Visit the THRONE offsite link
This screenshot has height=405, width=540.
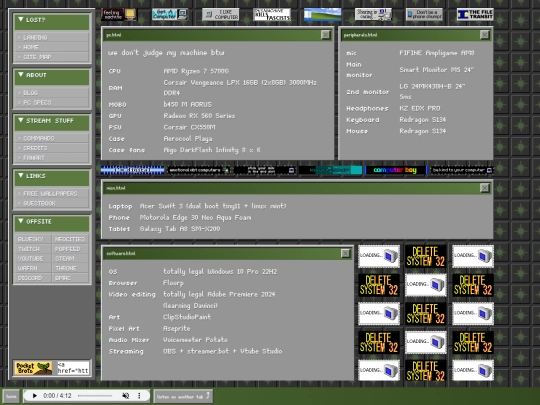(x=70, y=268)
